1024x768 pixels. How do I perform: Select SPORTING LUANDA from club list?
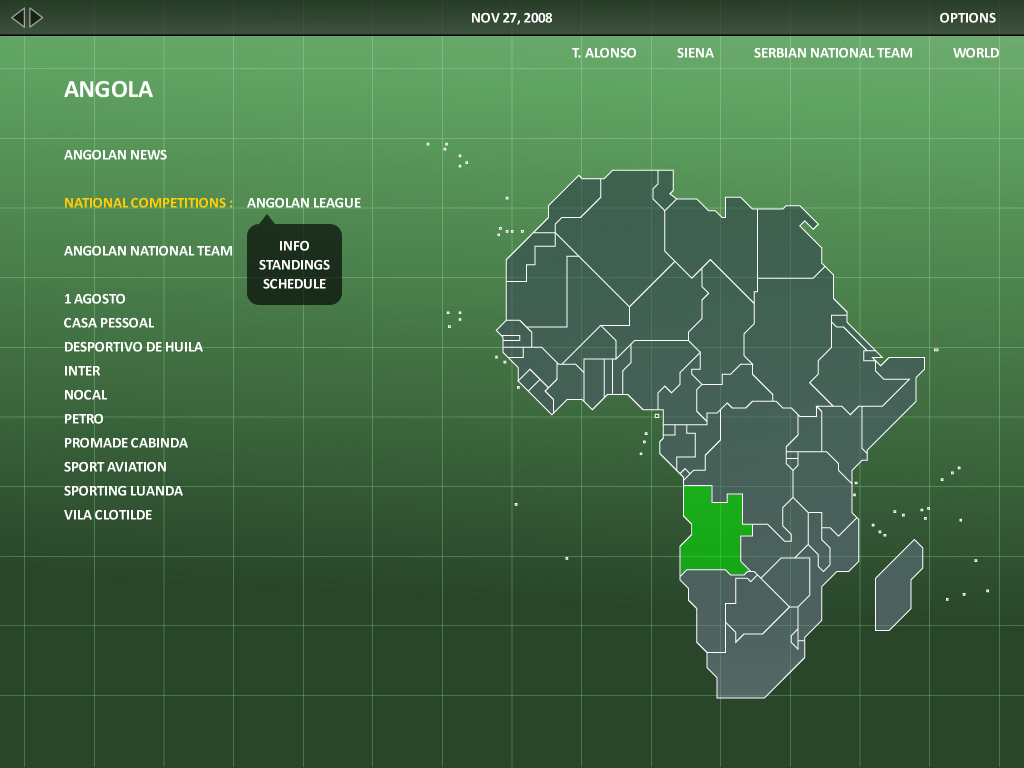coord(123,490)
